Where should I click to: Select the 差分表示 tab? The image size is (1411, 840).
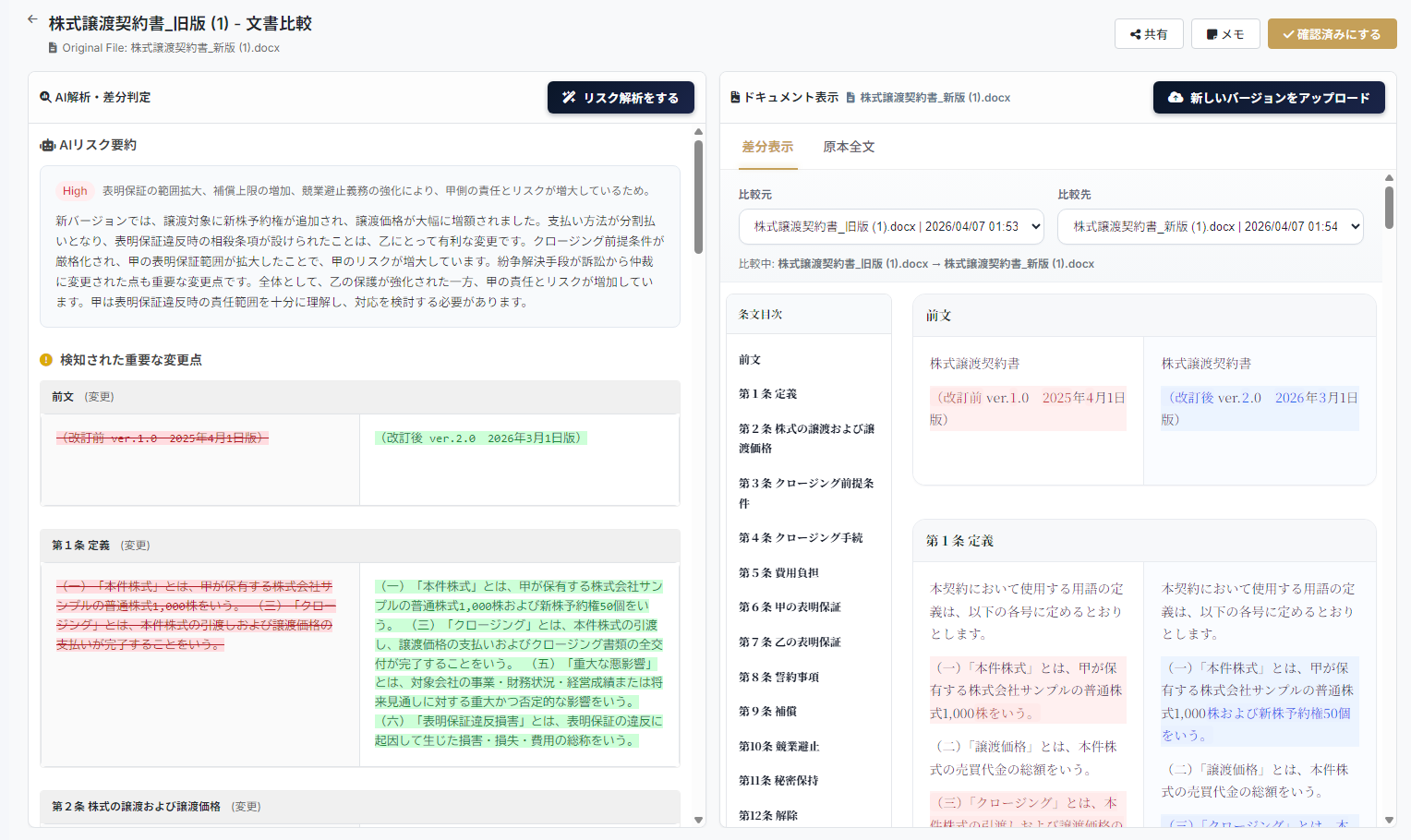point(767,147)
